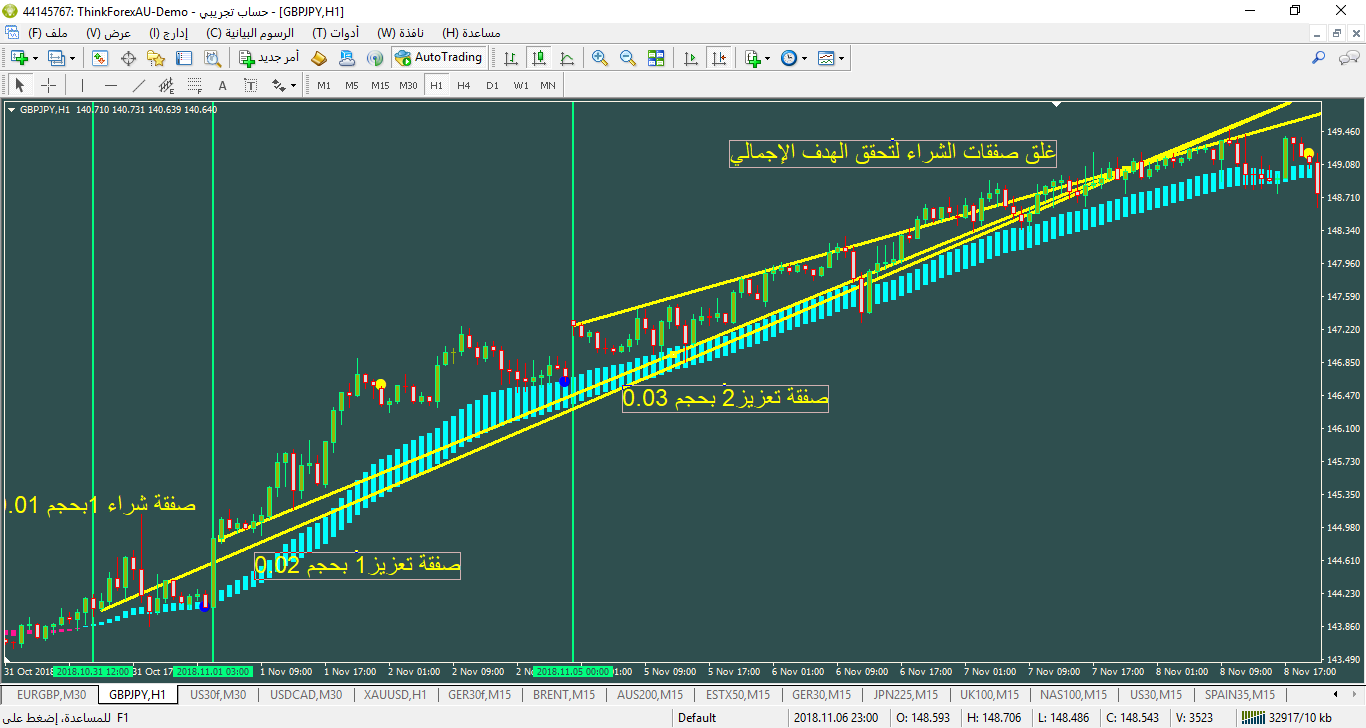Toggle the AutoTrading button
The image size is (1366, 728).
439,58
